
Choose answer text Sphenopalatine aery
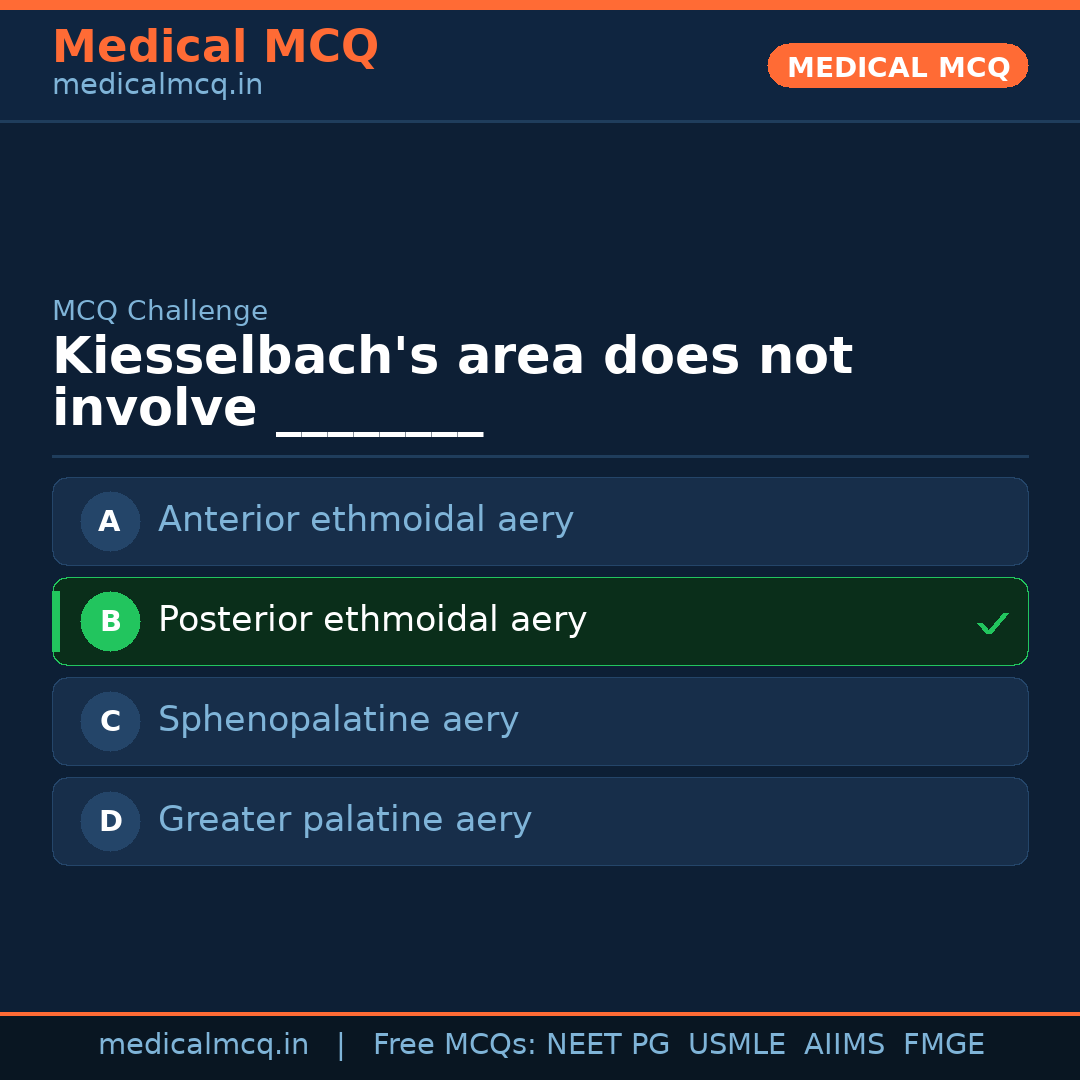pyautogui.click(x=338, y=720)
